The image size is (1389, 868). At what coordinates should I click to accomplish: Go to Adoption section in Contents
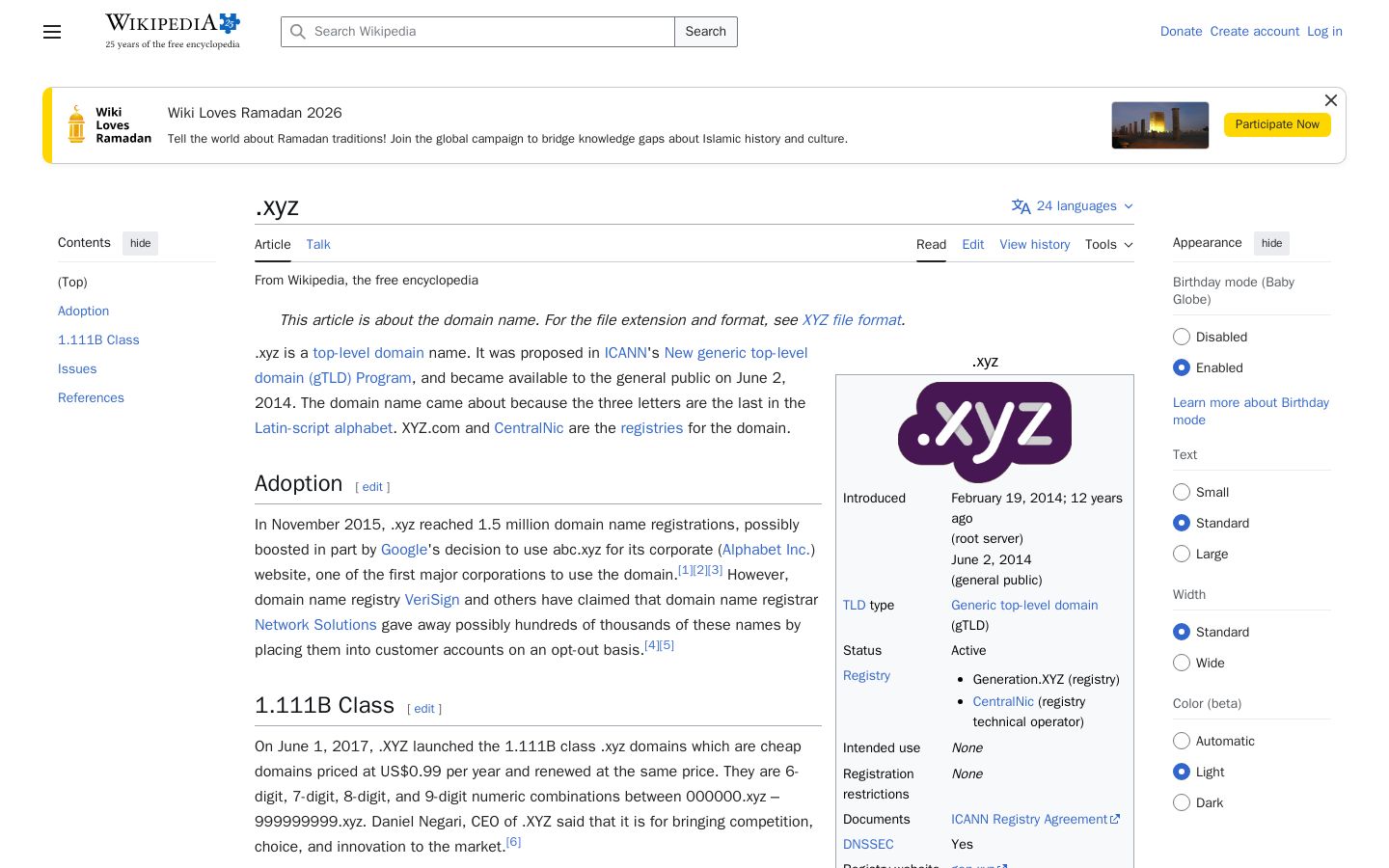pyautogui.click(x=83, y=312)
